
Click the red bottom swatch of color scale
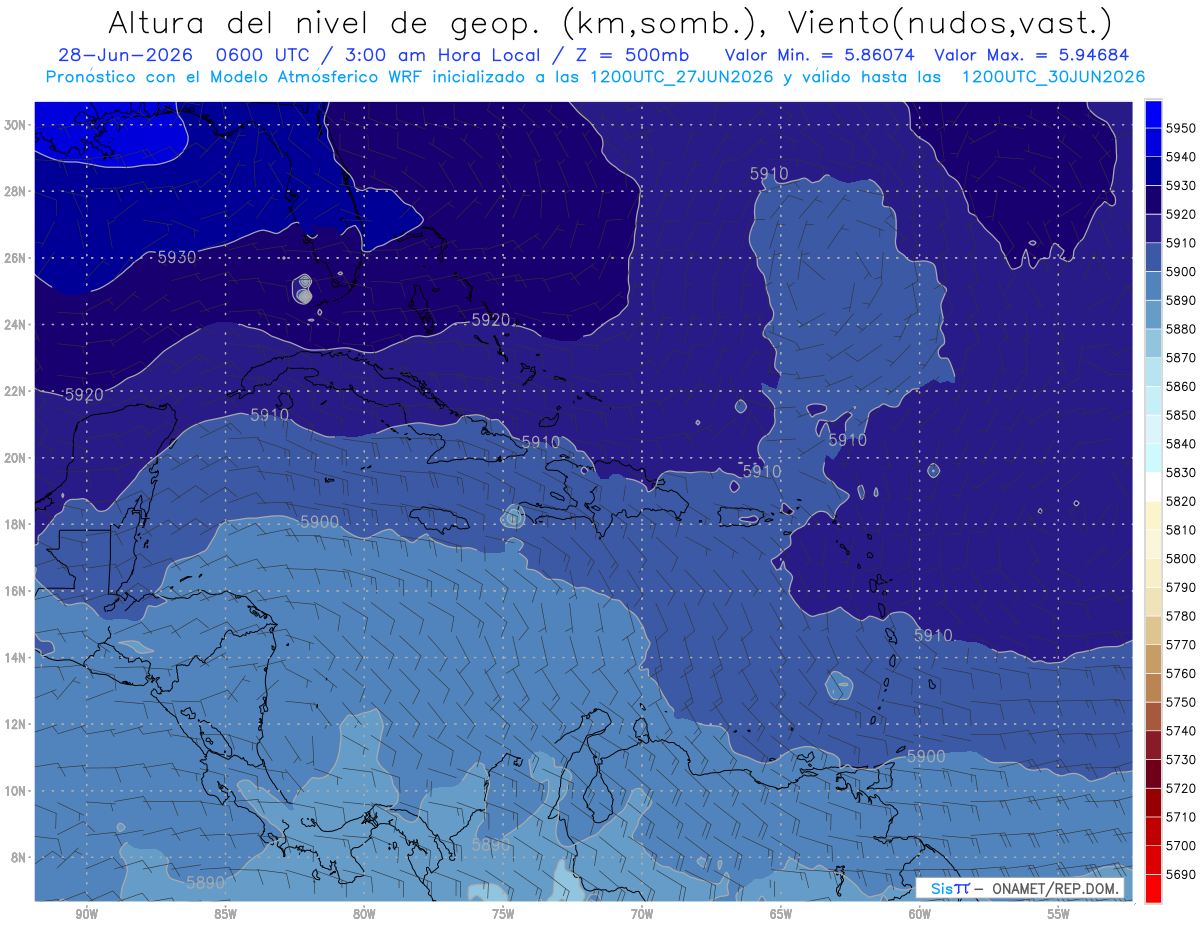pos(1153,889)
